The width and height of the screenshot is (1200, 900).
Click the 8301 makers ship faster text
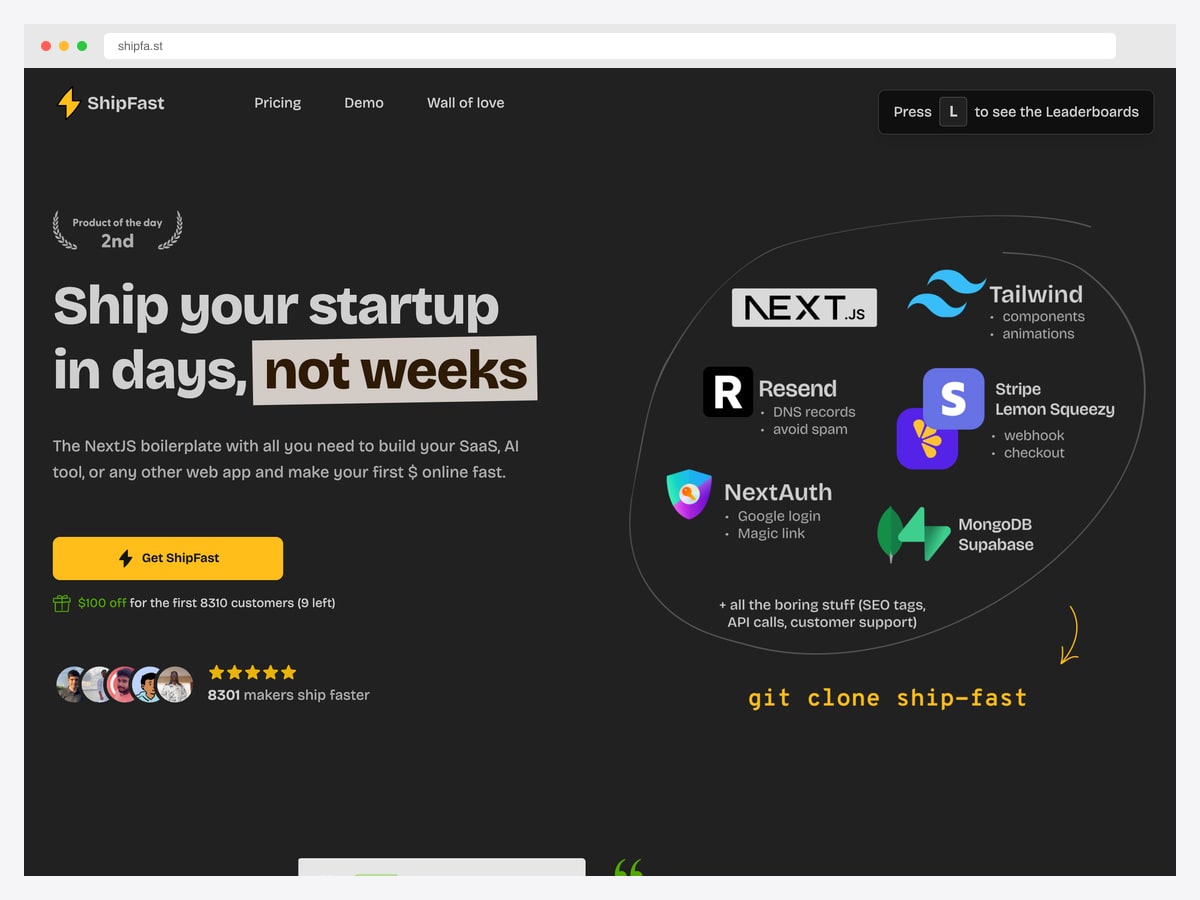[x=289, y=695]
